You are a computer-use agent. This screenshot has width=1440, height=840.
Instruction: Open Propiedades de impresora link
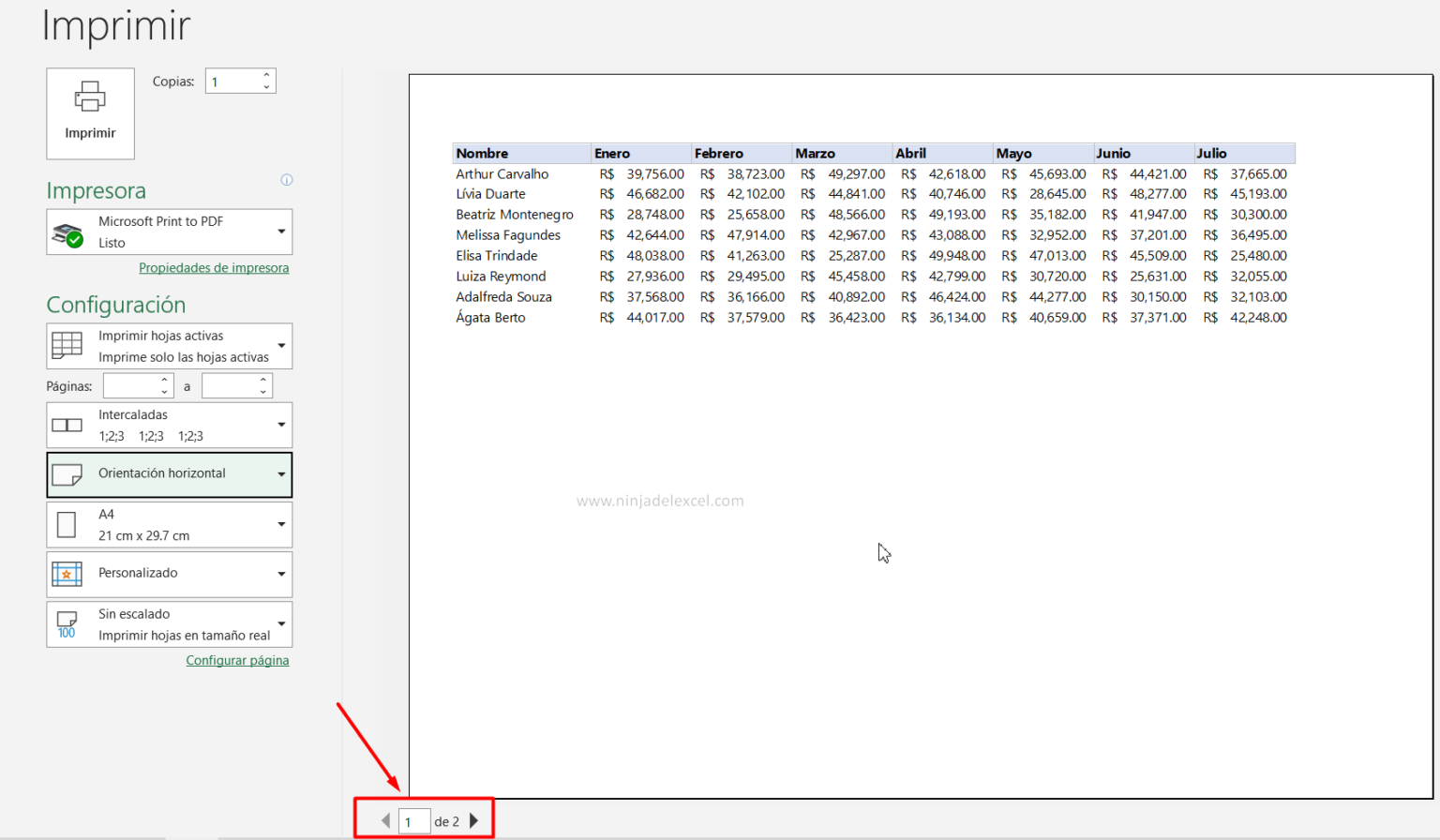[x=214, y=268]
